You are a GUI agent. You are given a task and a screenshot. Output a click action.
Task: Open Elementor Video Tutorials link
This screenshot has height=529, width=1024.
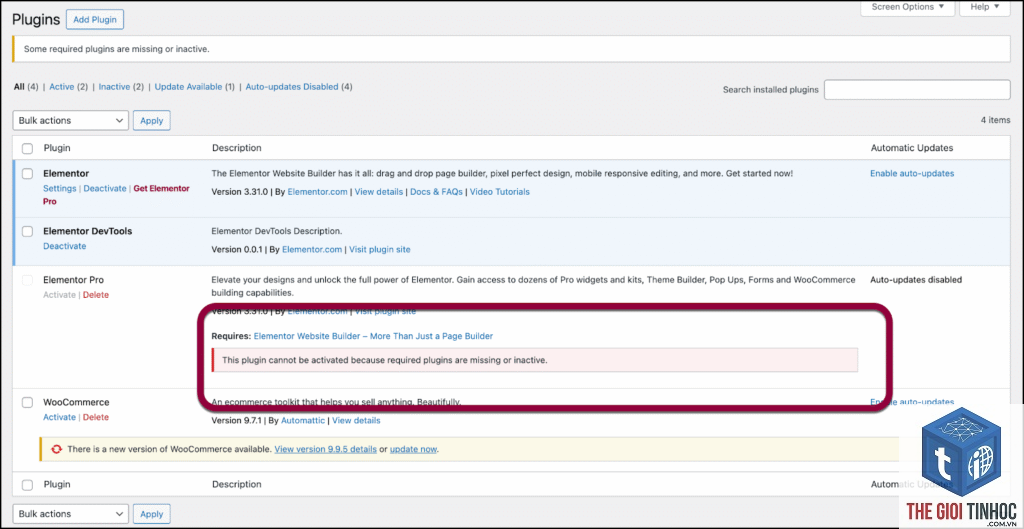tap(500, 192)
